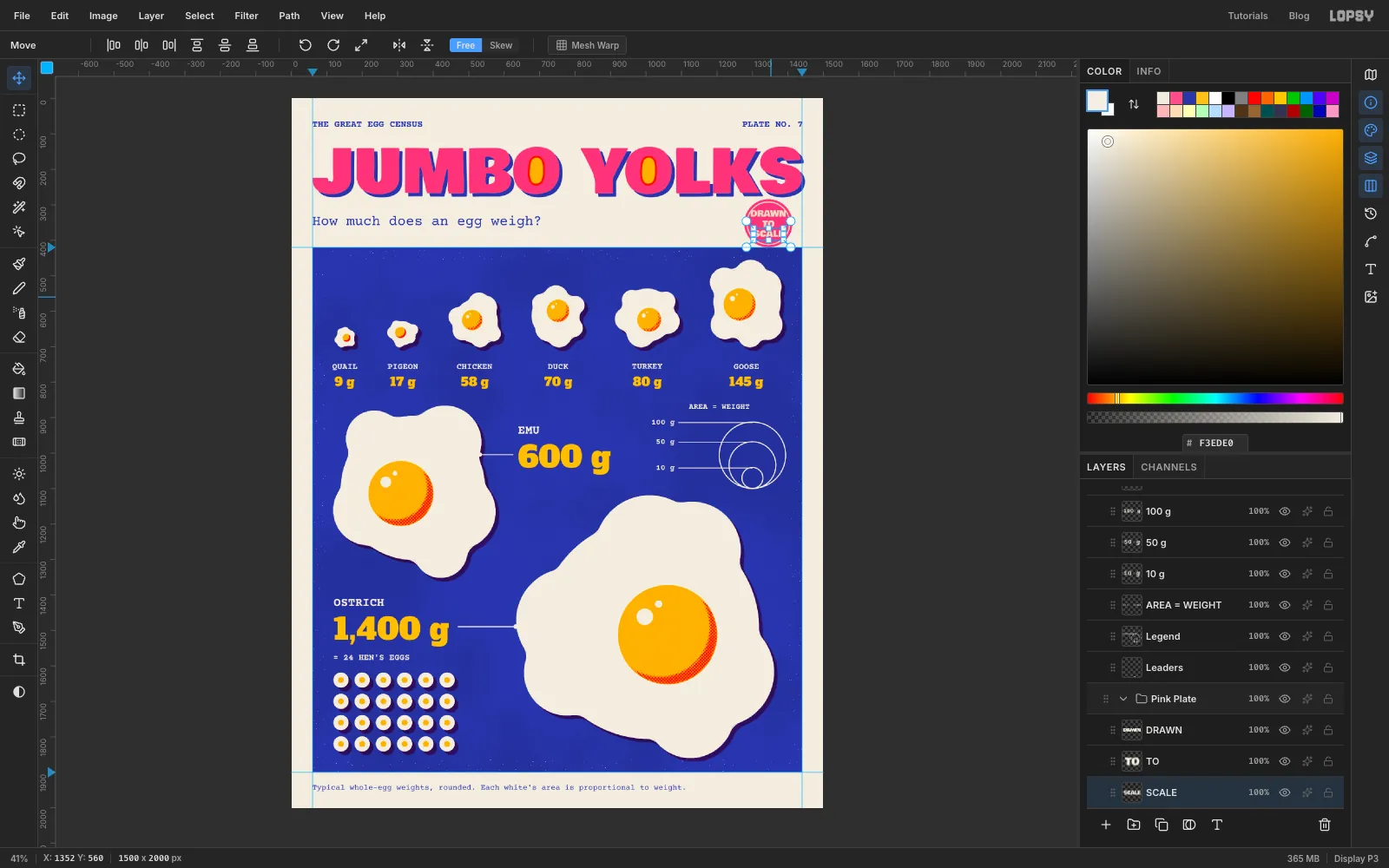Image resolution: width=1389 pixels, height=868 pixels.
Task: Collapse the Pink Plate group
Action: coord(1123,699)
